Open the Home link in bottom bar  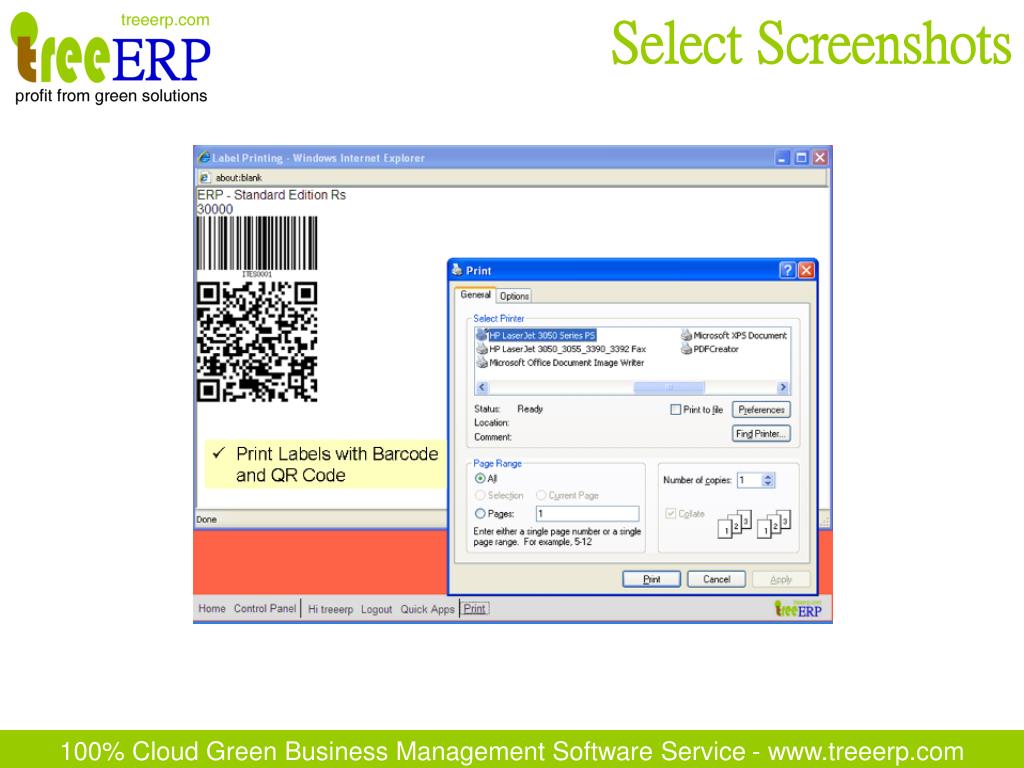[x=212, y=608]
